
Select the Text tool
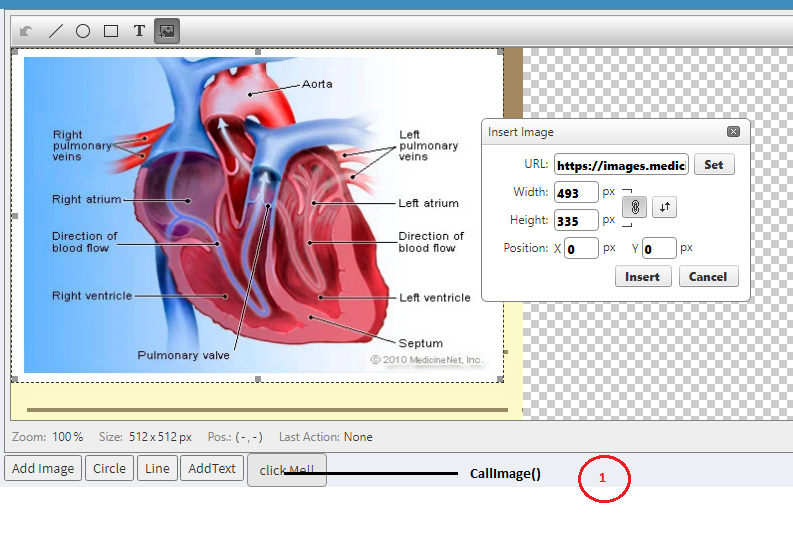pyautogui.click(x=139, y=31)
